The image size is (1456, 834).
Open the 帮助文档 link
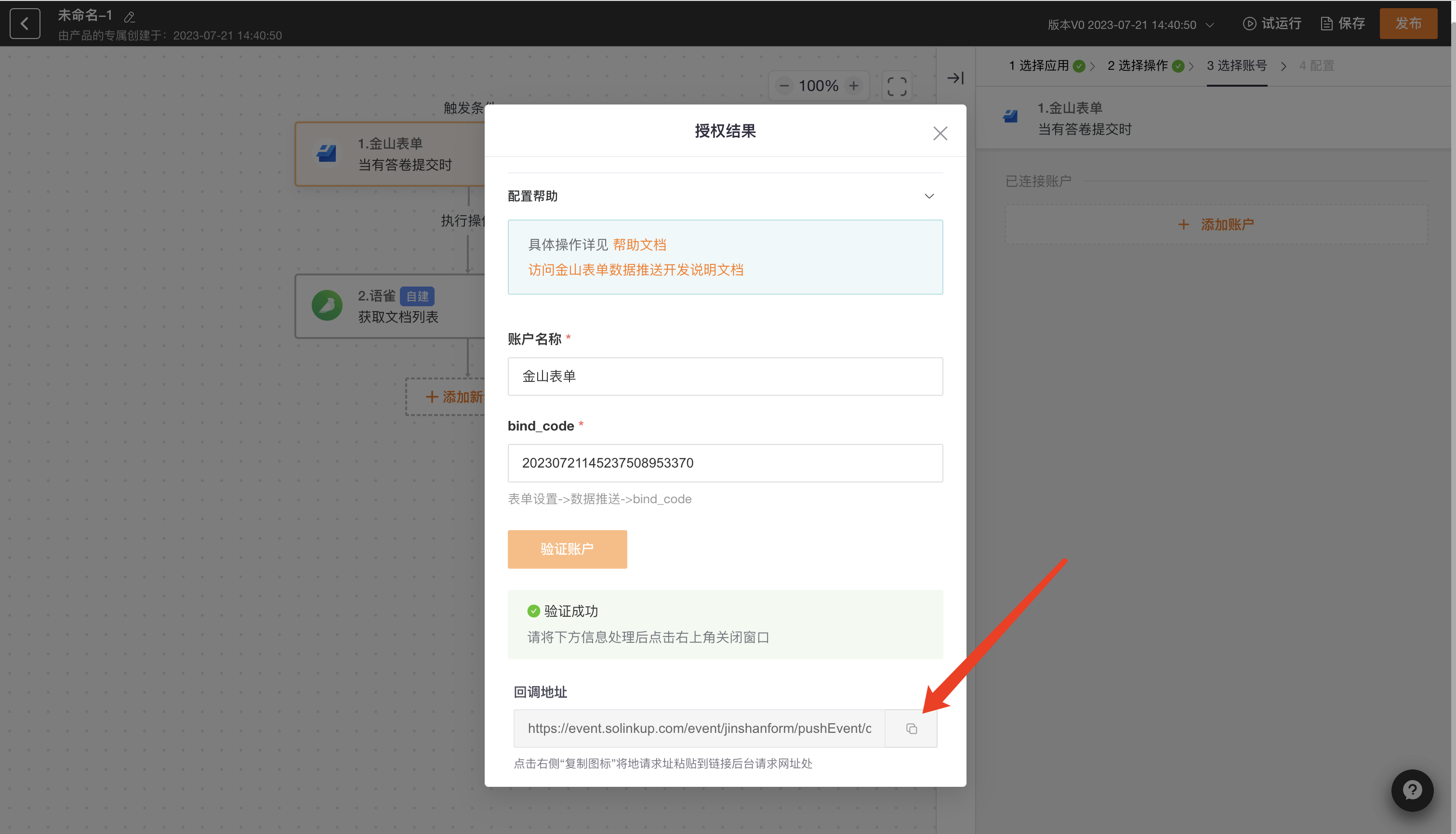(639, 245)
